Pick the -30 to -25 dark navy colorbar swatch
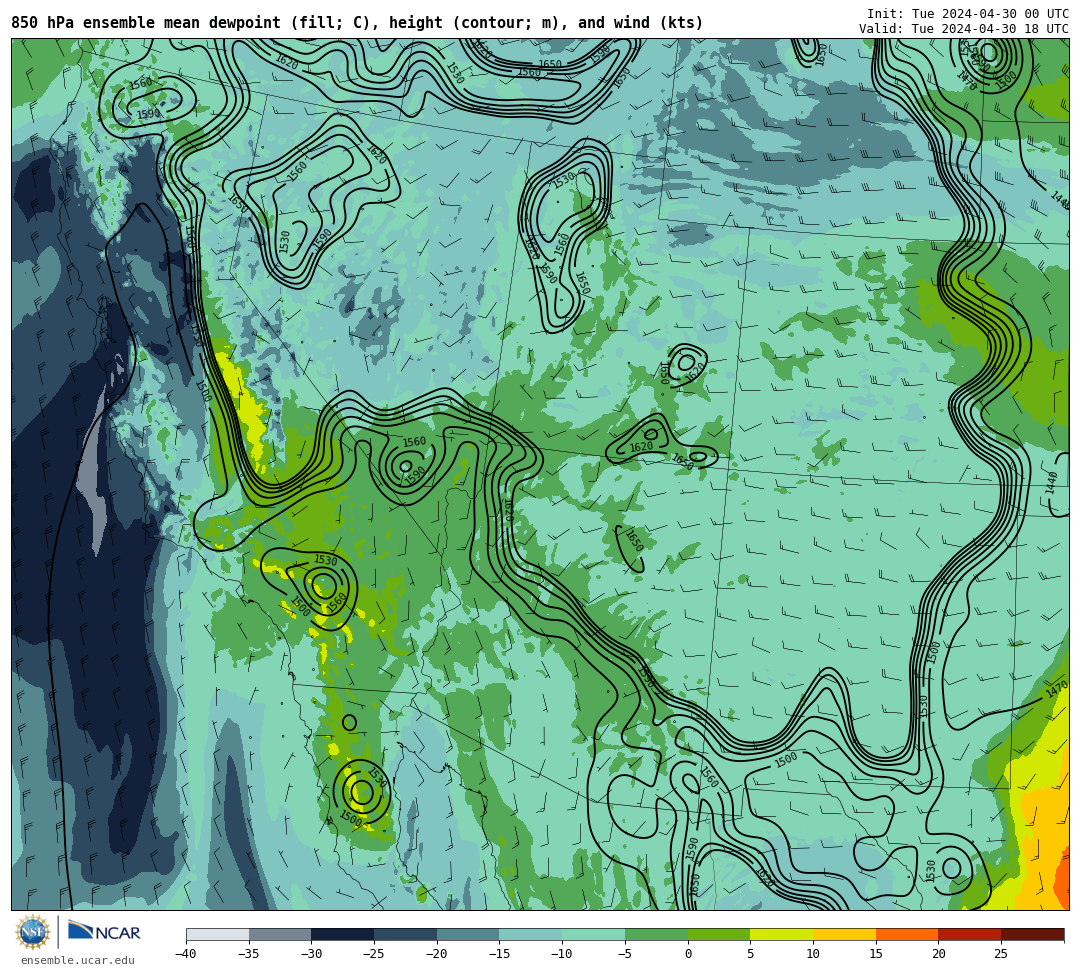This screenshot has height=973, width=1080. pos(342,934)
